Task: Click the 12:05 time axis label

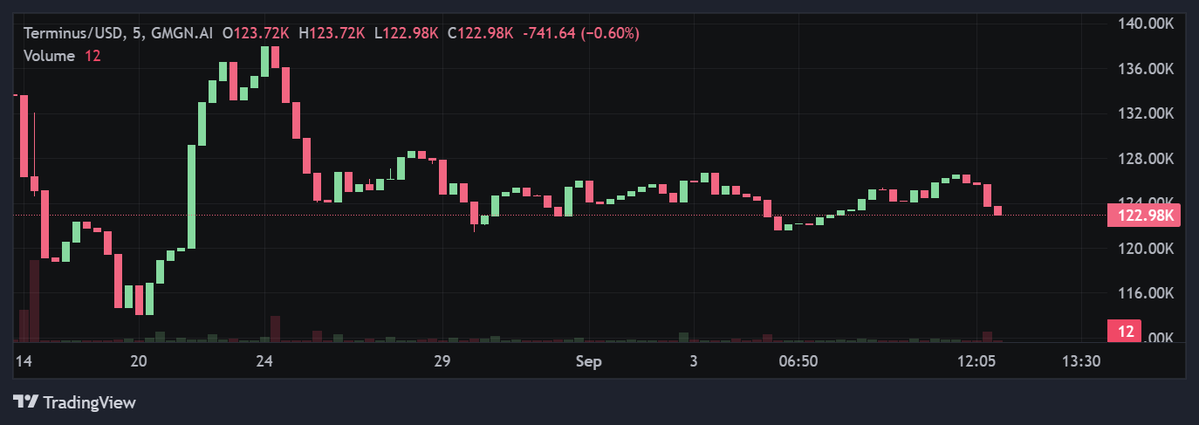Action: [x=976, y=360]
